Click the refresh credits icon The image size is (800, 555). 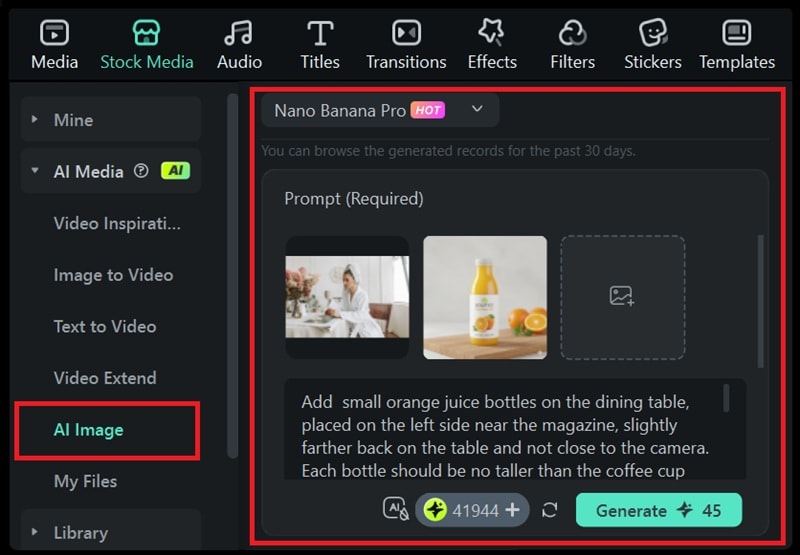click(x=549, y=510)
